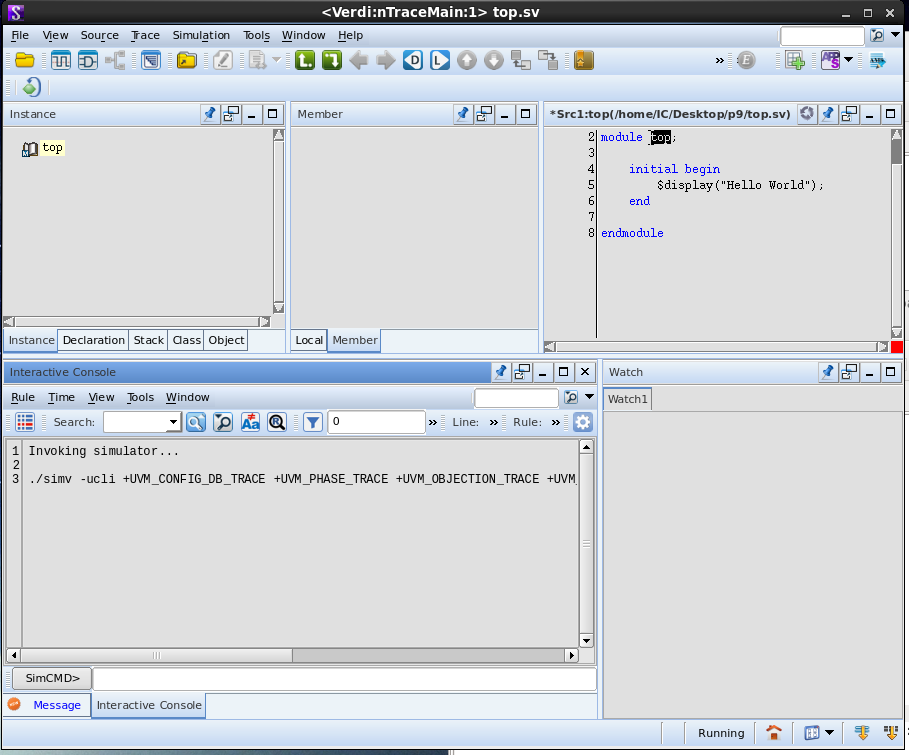Select the top instance in tree

[52, 148]
